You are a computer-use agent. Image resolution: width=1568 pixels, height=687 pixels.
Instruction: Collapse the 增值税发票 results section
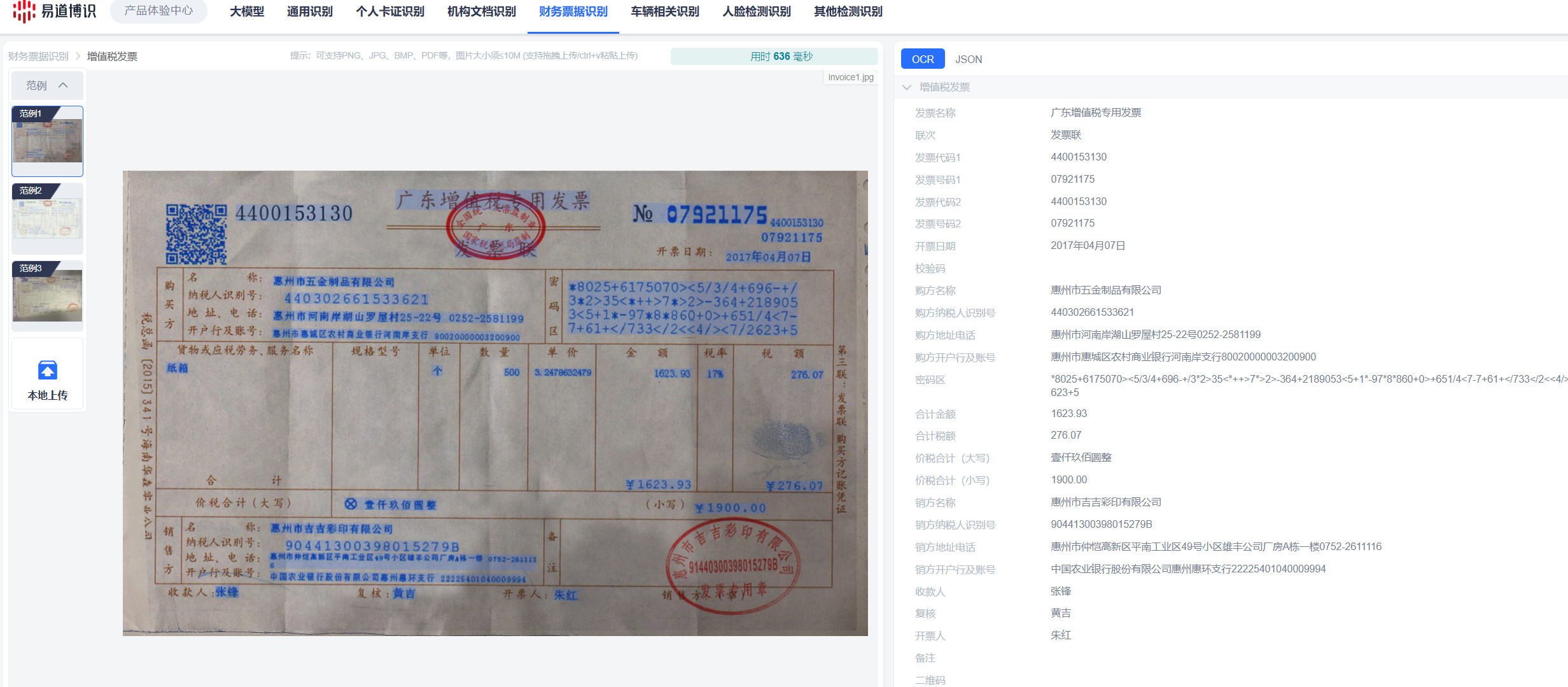point(907,87)
